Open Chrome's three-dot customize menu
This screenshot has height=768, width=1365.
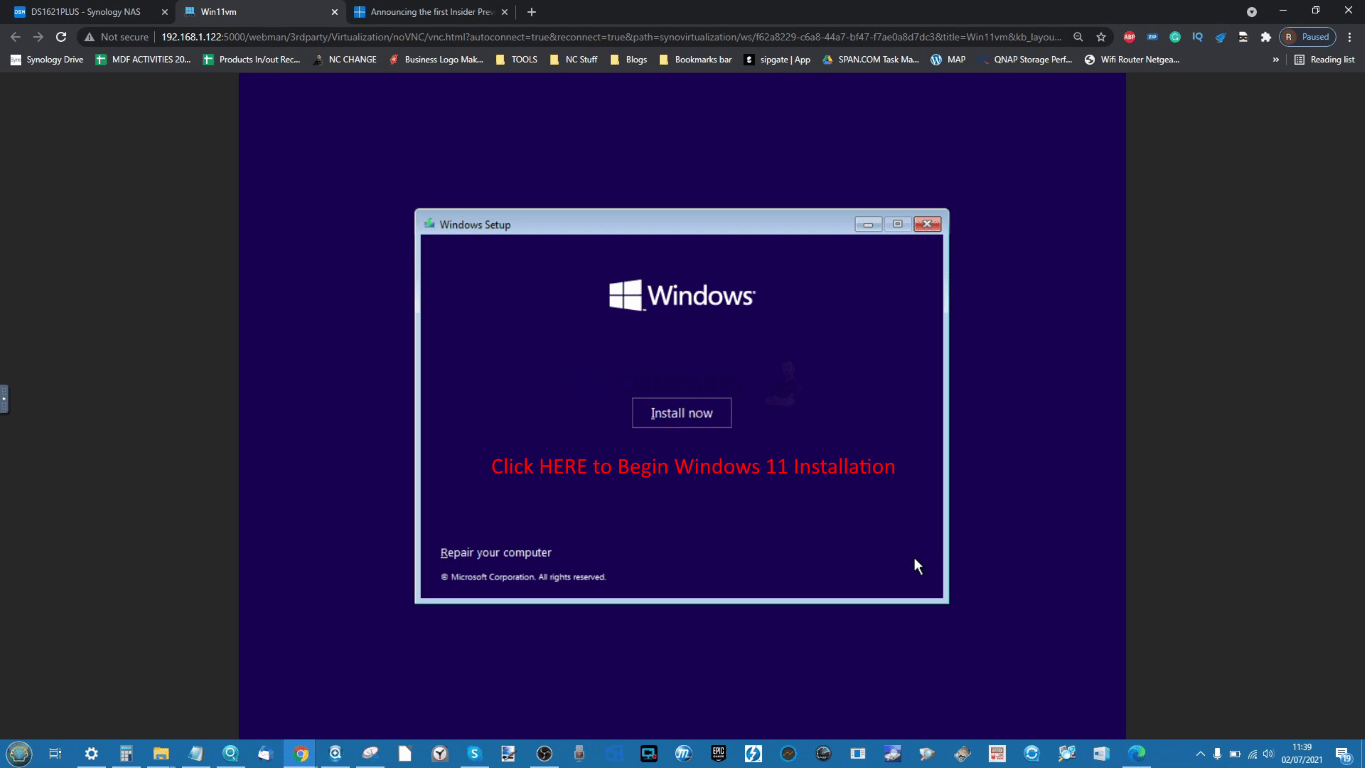[x=1349, y=35]
